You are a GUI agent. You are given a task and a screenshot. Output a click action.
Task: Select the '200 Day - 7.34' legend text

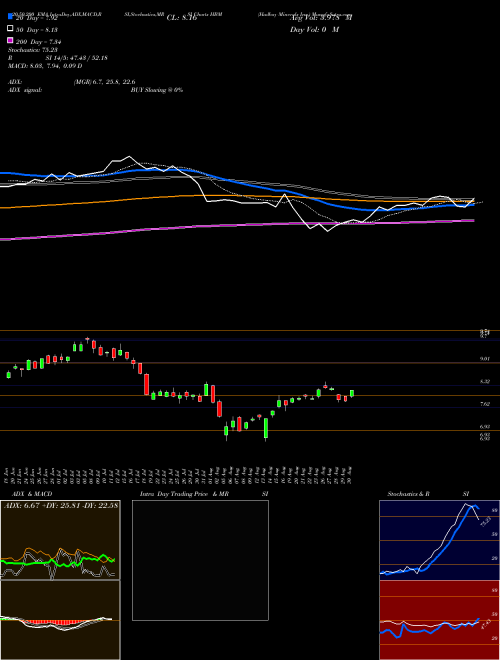point(38,42)
